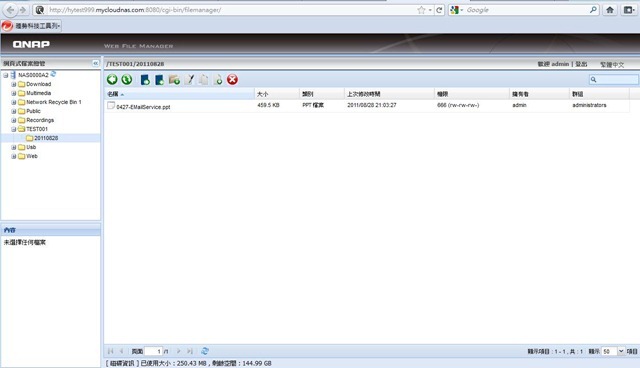Open the items-per-page dropdown showing 50

pos(621,351)
